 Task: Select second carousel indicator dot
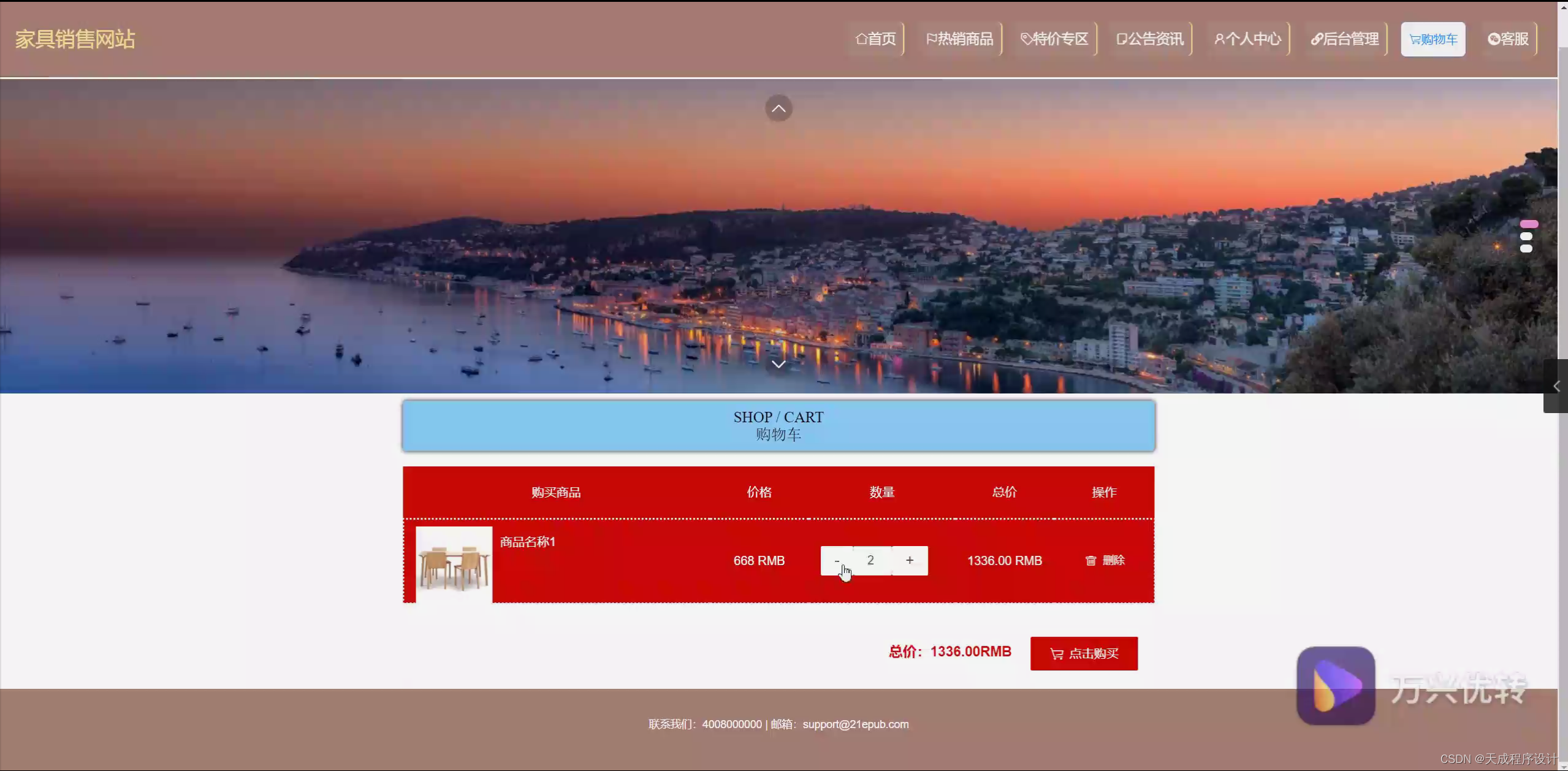coord(1526,237)
